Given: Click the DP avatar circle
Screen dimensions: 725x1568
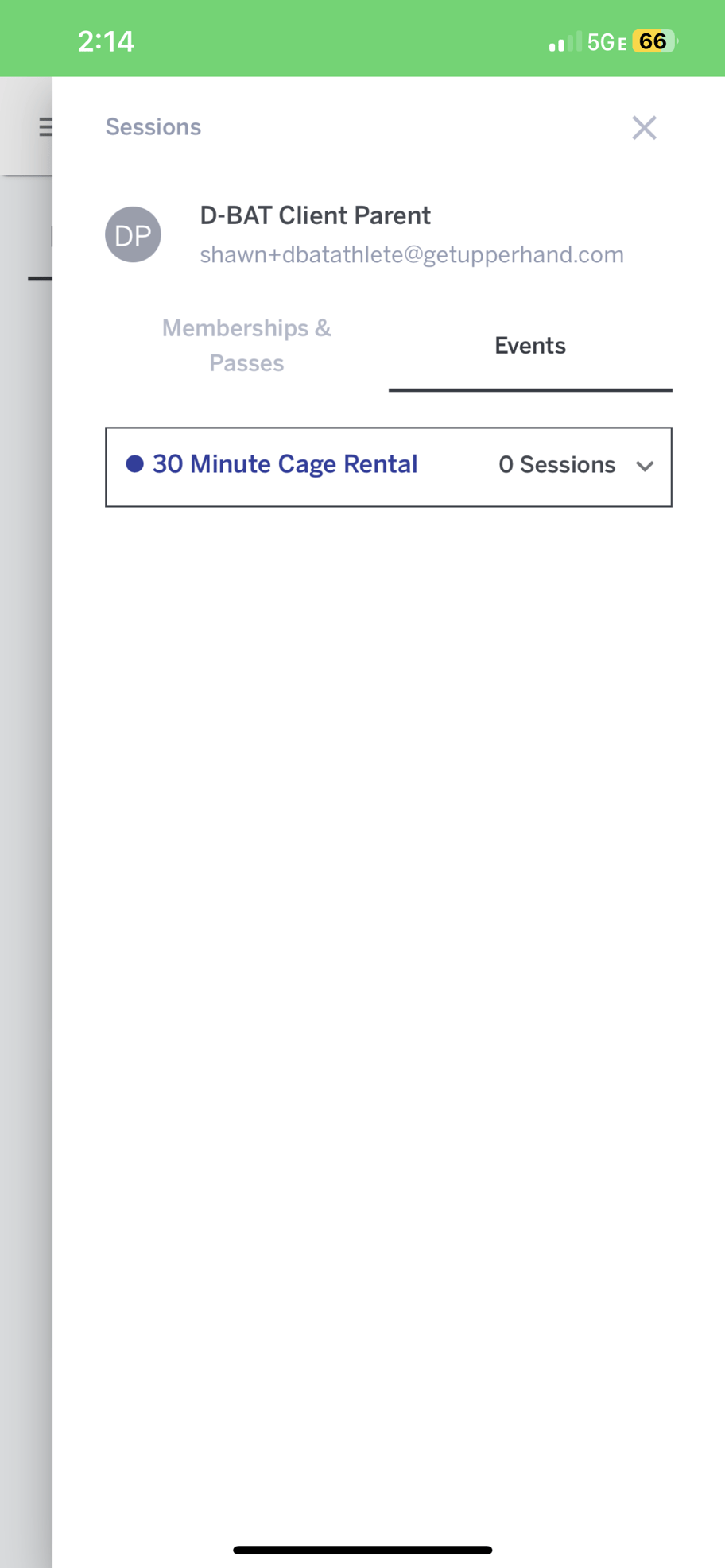Looking at the screenshot, I should click(x=133, y=234).
